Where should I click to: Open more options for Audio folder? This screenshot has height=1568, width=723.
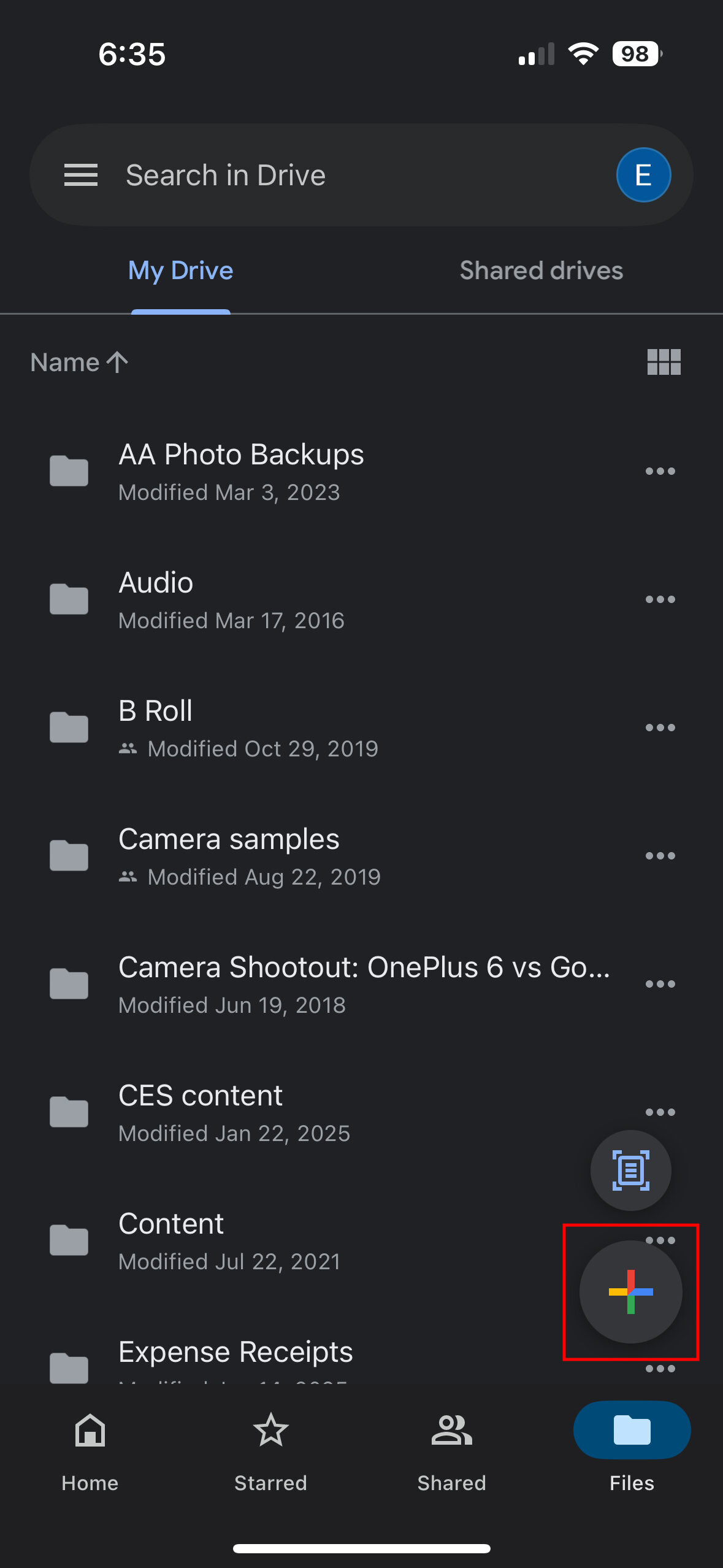click(x=660, y=600)
